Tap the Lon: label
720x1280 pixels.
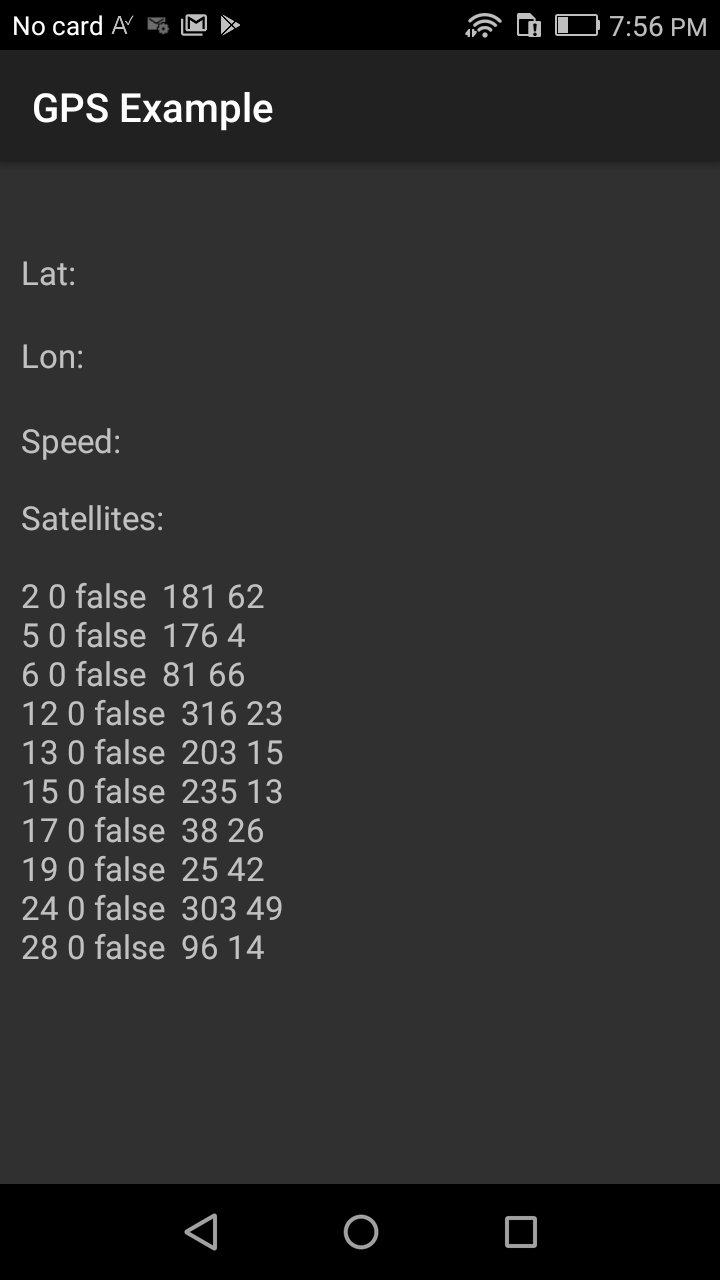click(53, 357)
